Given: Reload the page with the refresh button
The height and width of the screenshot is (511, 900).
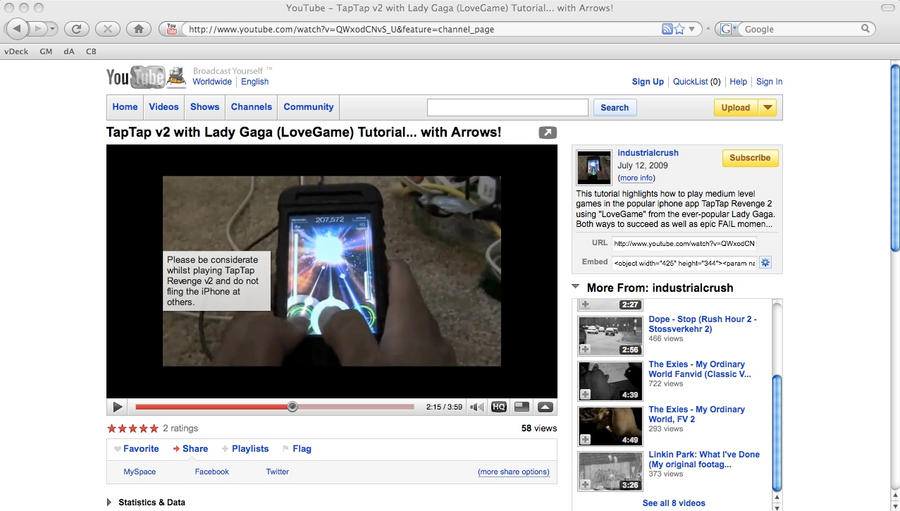Looking at the screenshot, I should [76, 28].
